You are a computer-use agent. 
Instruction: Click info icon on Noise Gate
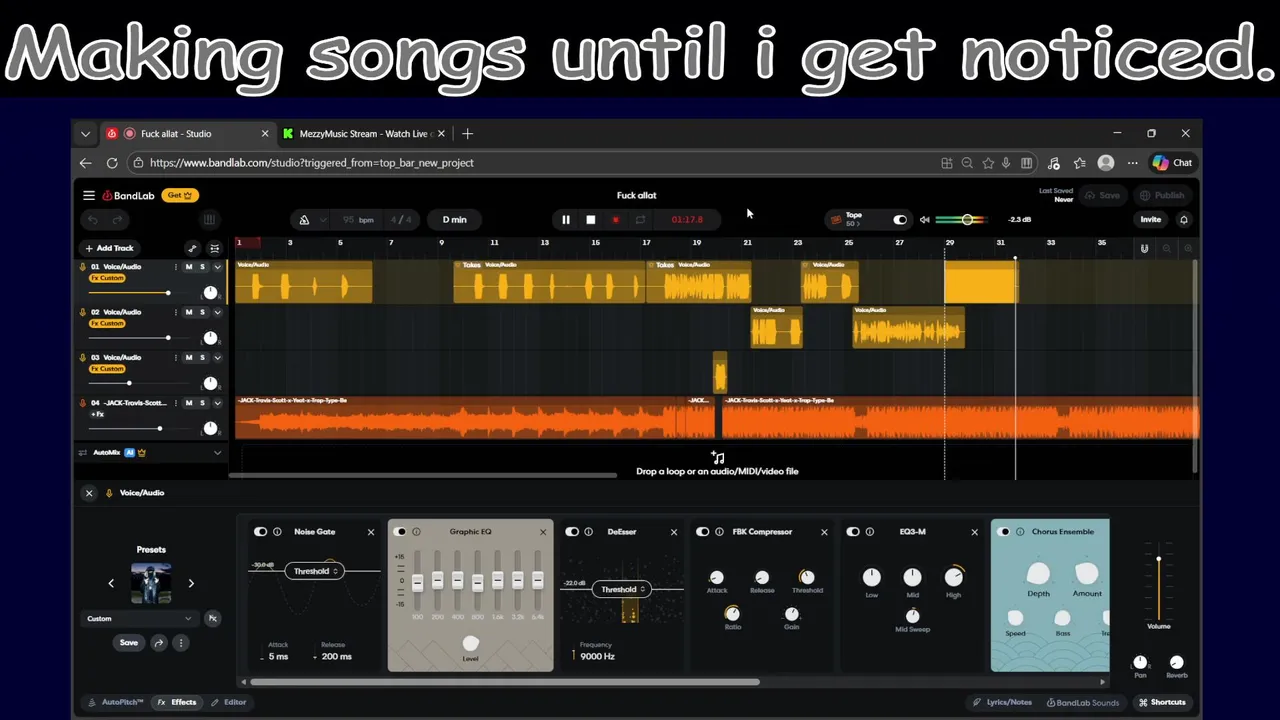pos(277,532)
